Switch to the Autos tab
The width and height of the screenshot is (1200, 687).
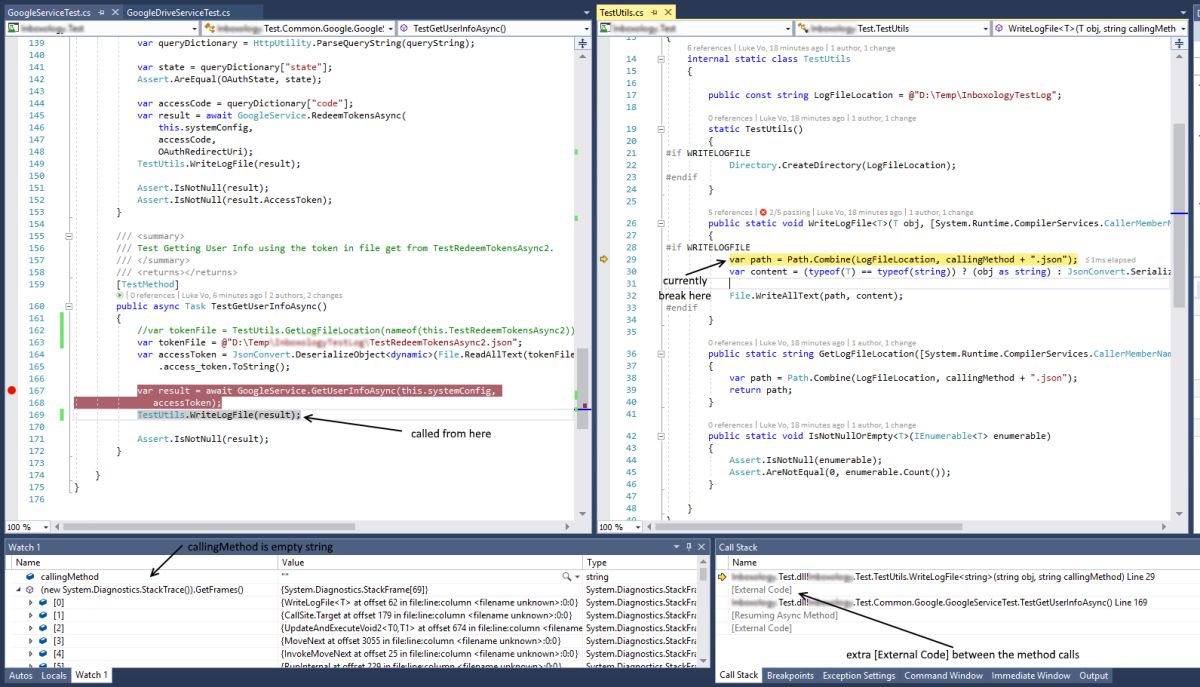tap(20, 676)
